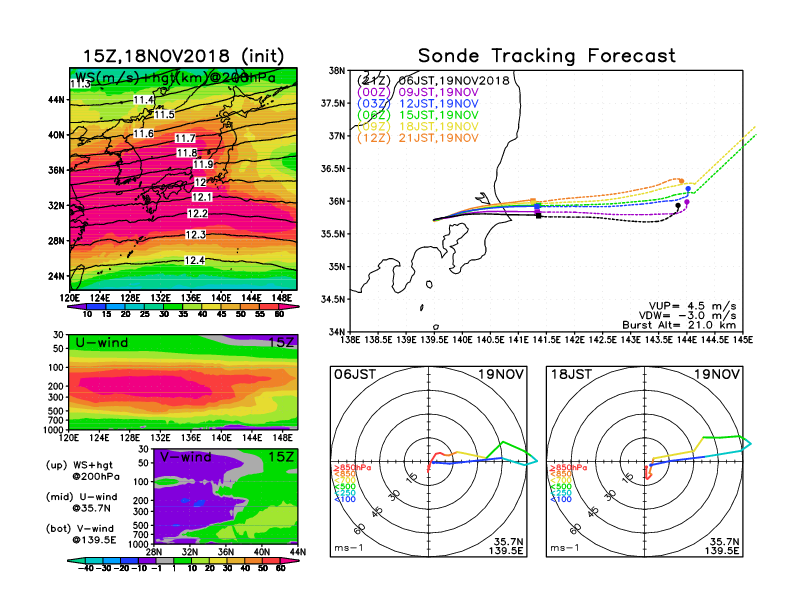The height and width of the screenshot is (612, 792).
Task: Click the orange swatch between 45 and 50
Action: (x=231, y=307)
